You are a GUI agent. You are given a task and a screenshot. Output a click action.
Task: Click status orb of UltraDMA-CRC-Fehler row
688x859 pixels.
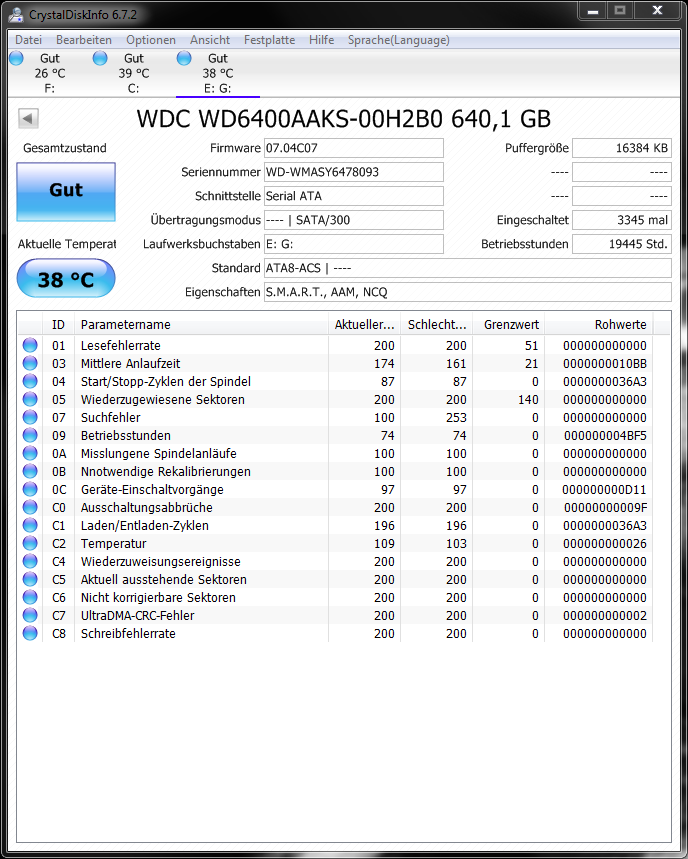point(30,615)
